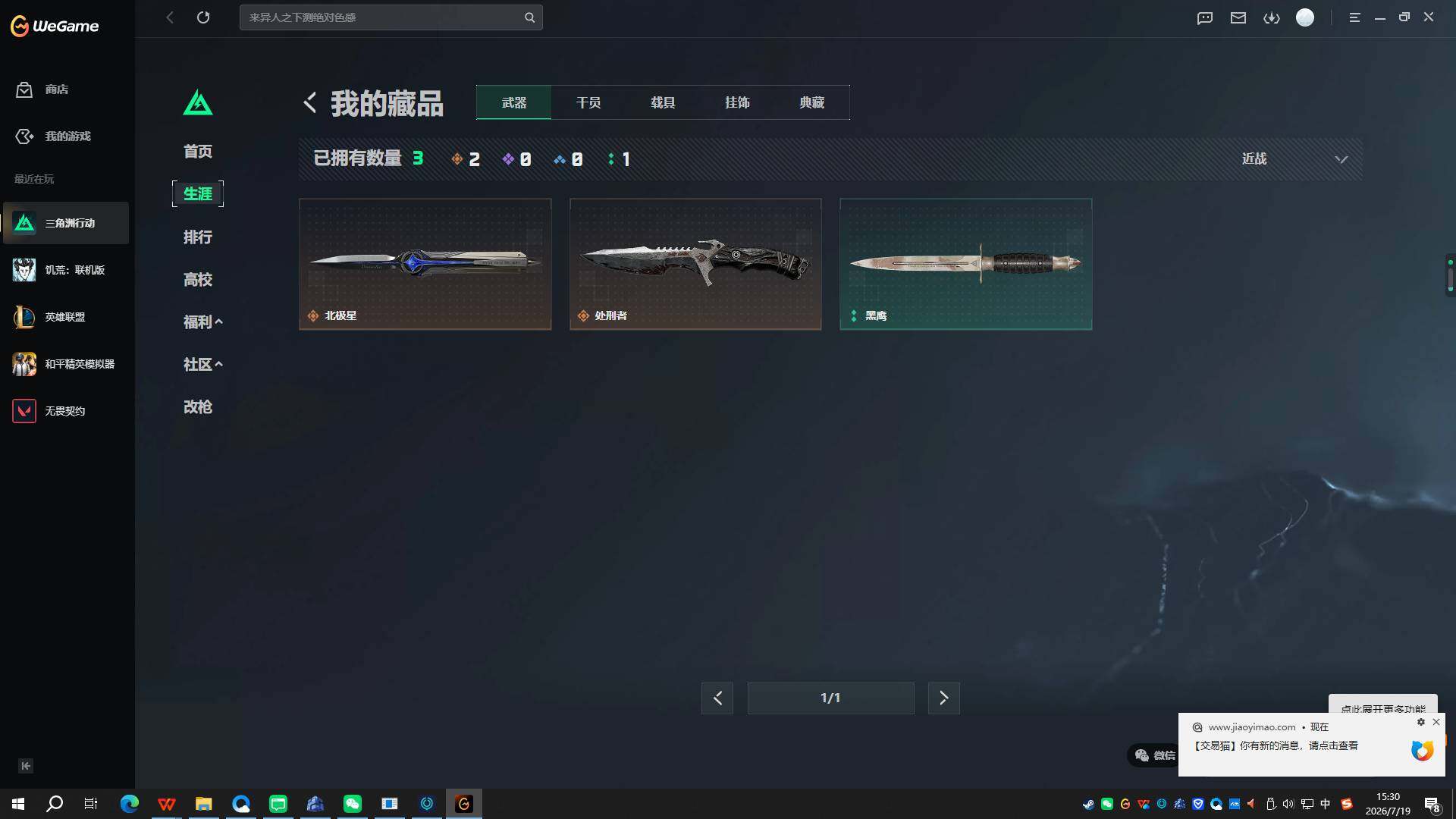
Task: Go back with the top navigation arrow
Action: [170, 17]
